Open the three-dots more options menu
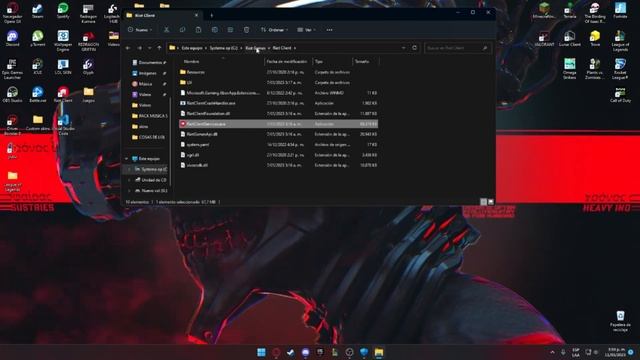This screenshot has height=360, width=640. (x=329, y=30)
